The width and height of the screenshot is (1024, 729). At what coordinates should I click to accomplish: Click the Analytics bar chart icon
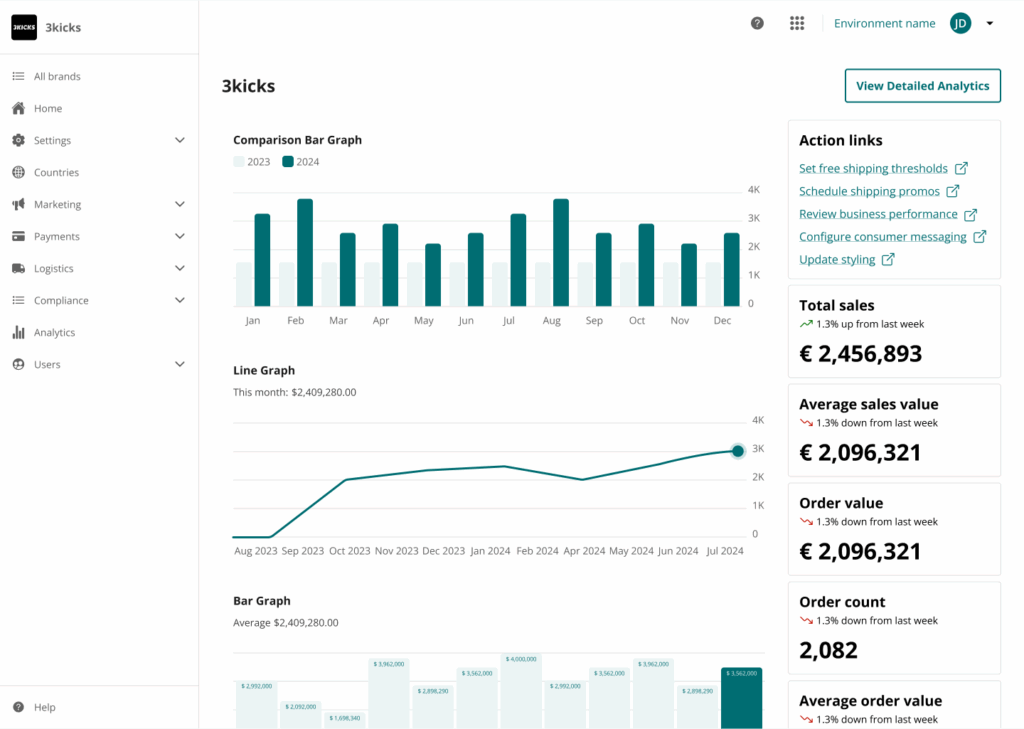(x=18, y=332)
